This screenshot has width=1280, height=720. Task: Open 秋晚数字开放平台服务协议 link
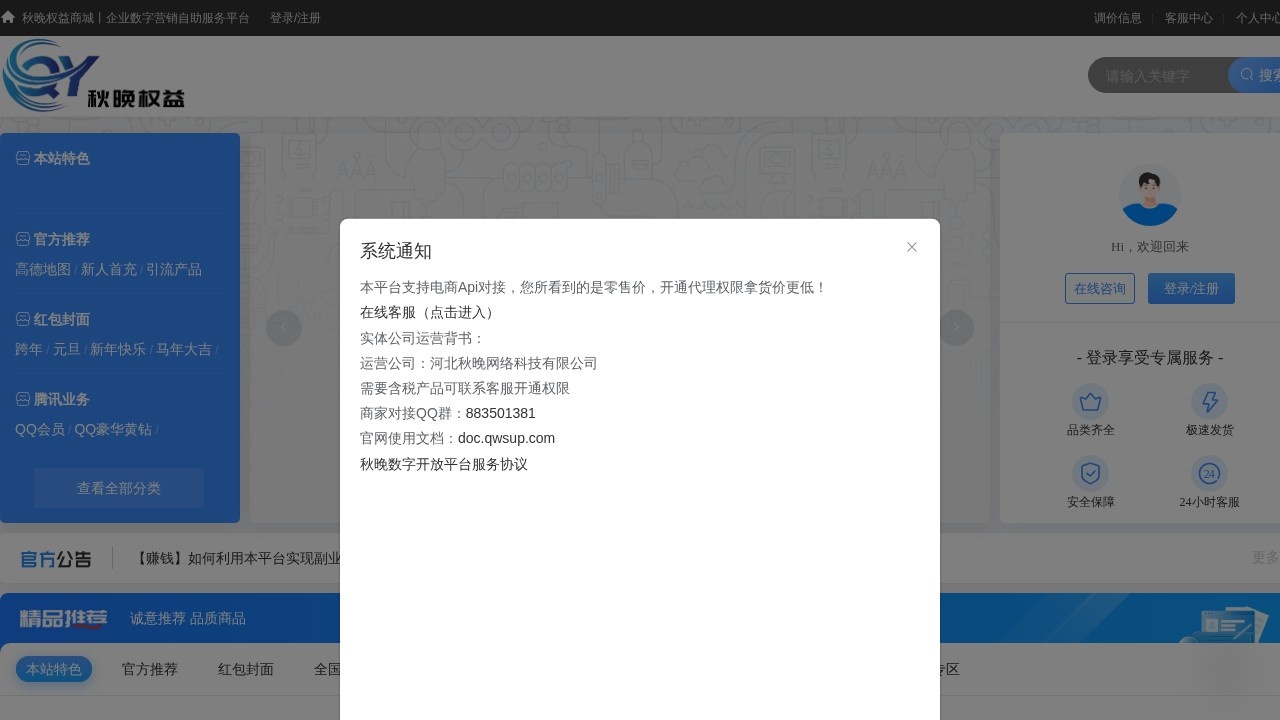tap(444, 464)
